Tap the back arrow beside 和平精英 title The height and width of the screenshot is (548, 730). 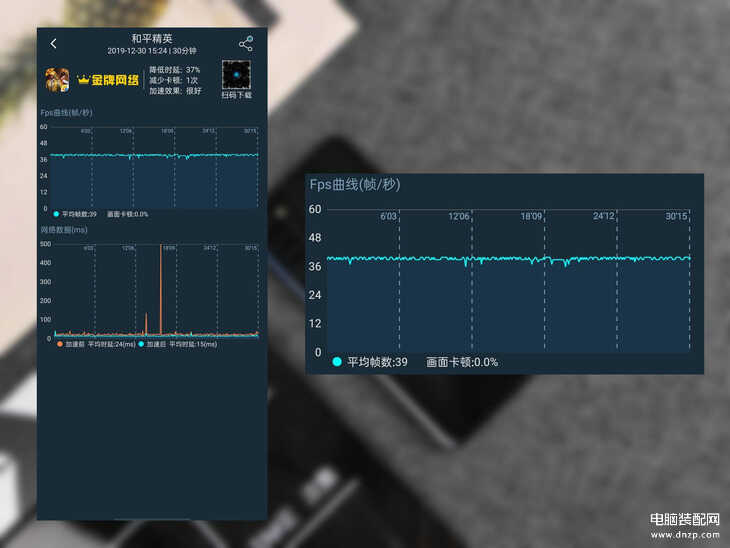tap(54, 44)
